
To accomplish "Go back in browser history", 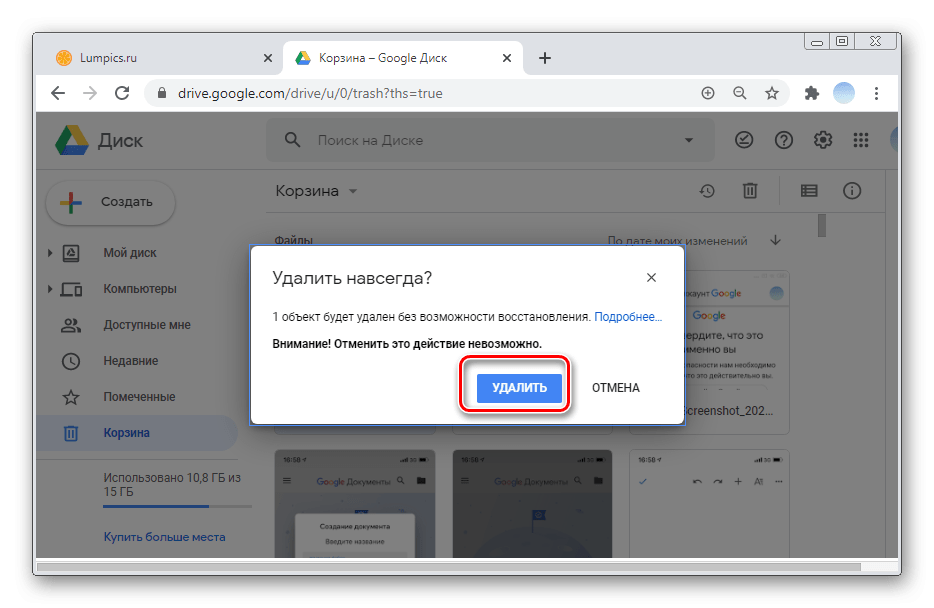I will click(58, 93).
